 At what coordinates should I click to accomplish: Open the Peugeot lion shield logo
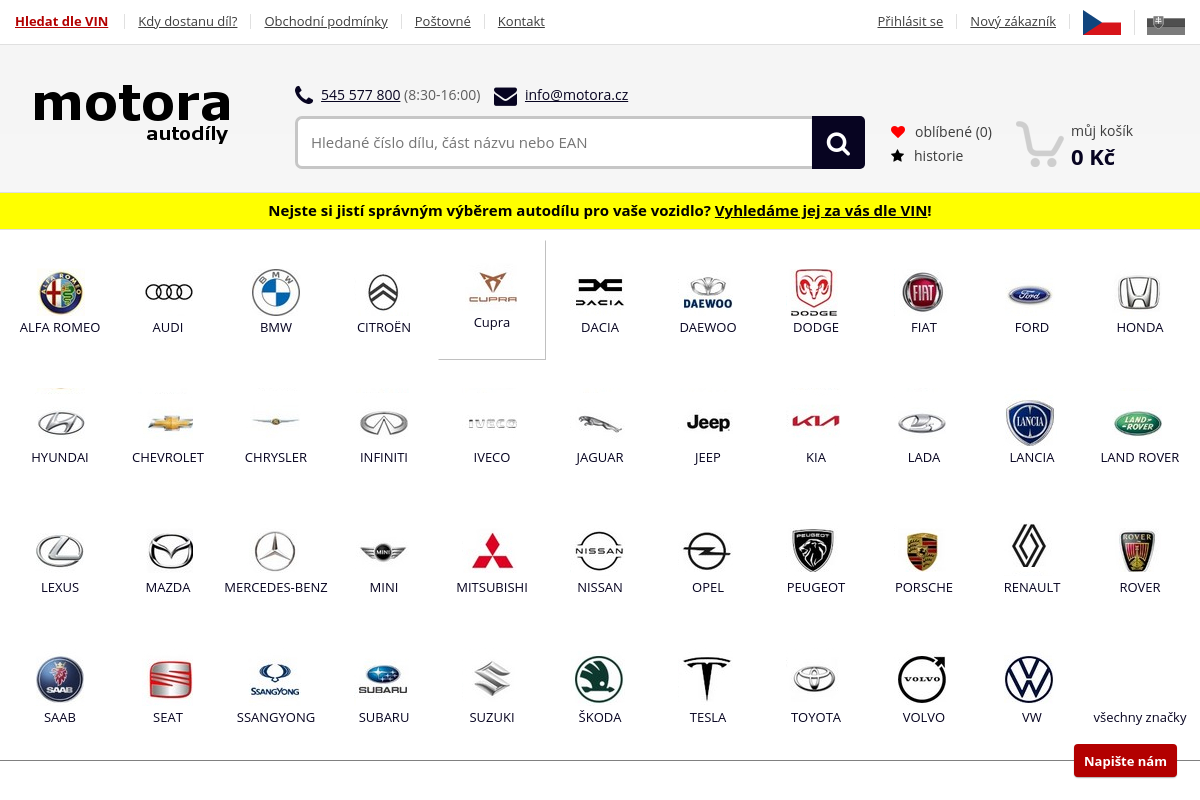coord(815,551)
